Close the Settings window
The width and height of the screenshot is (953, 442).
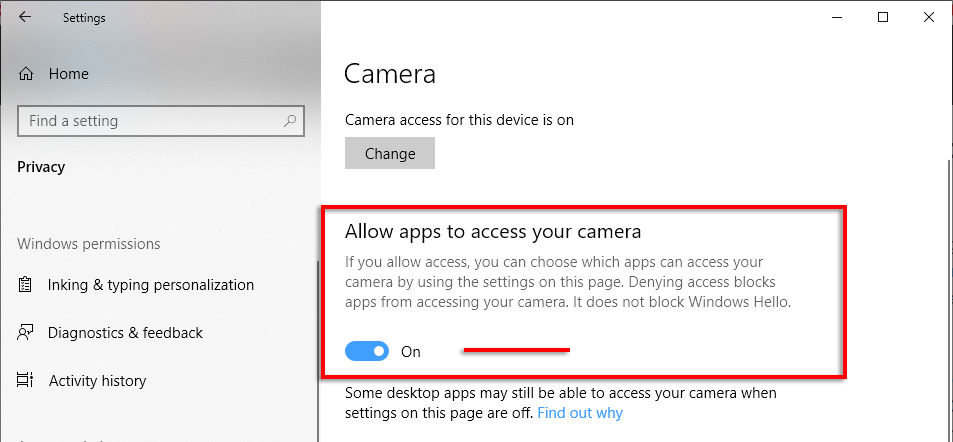(929, 17)
